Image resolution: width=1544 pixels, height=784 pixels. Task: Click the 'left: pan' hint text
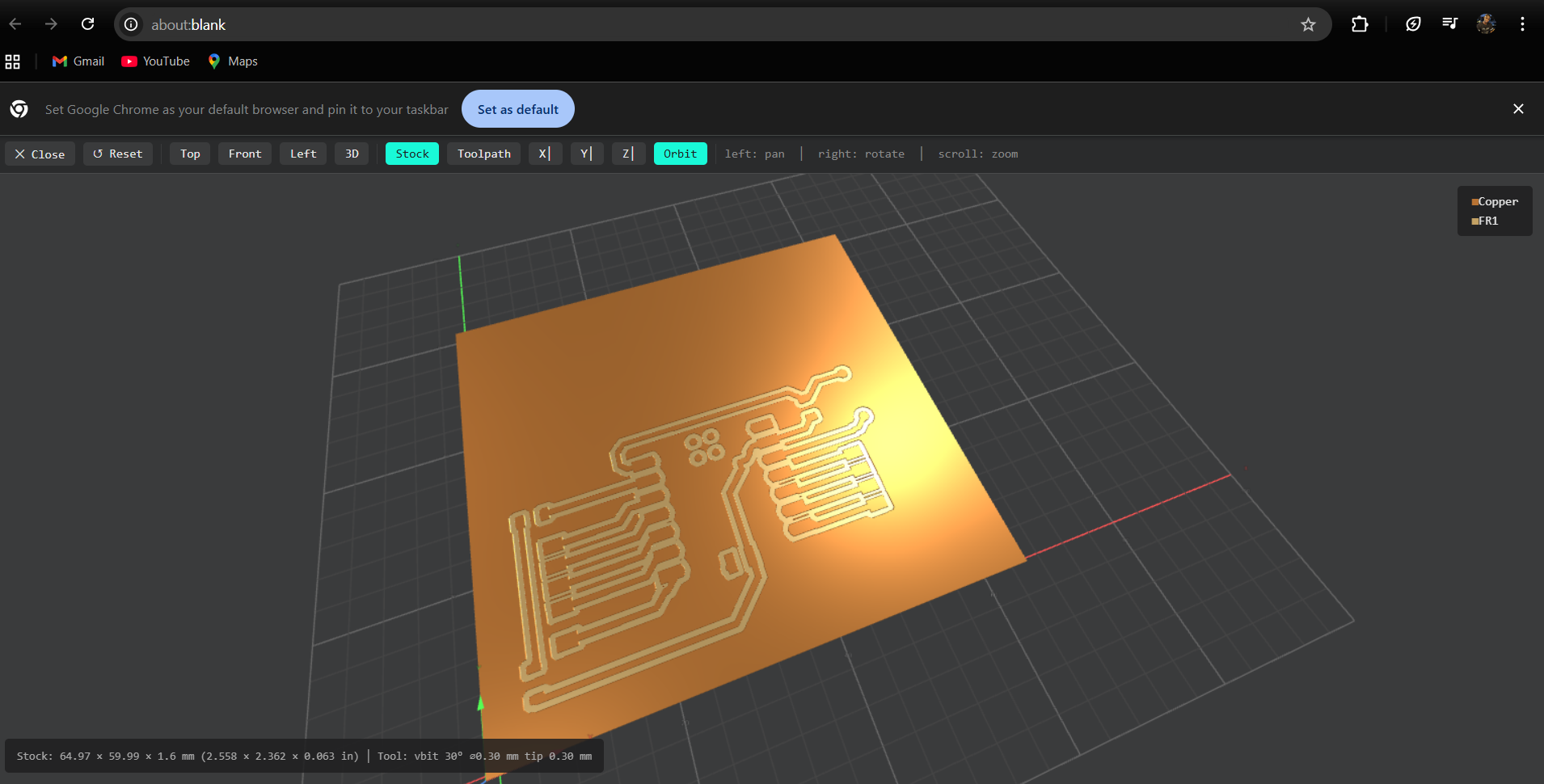[x=755, y=154]
